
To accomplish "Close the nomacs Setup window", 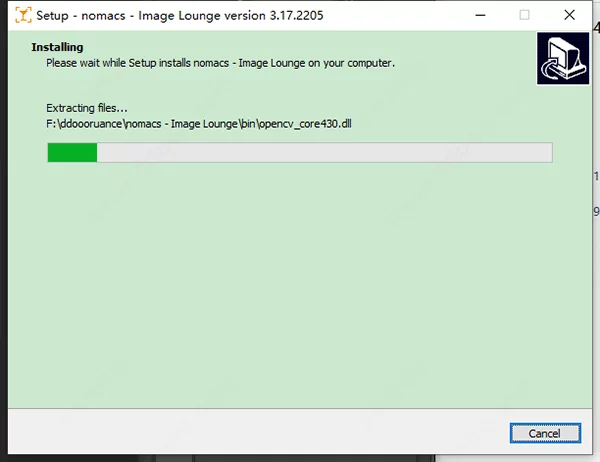I will pyautogui.click(x=571, y=15).
